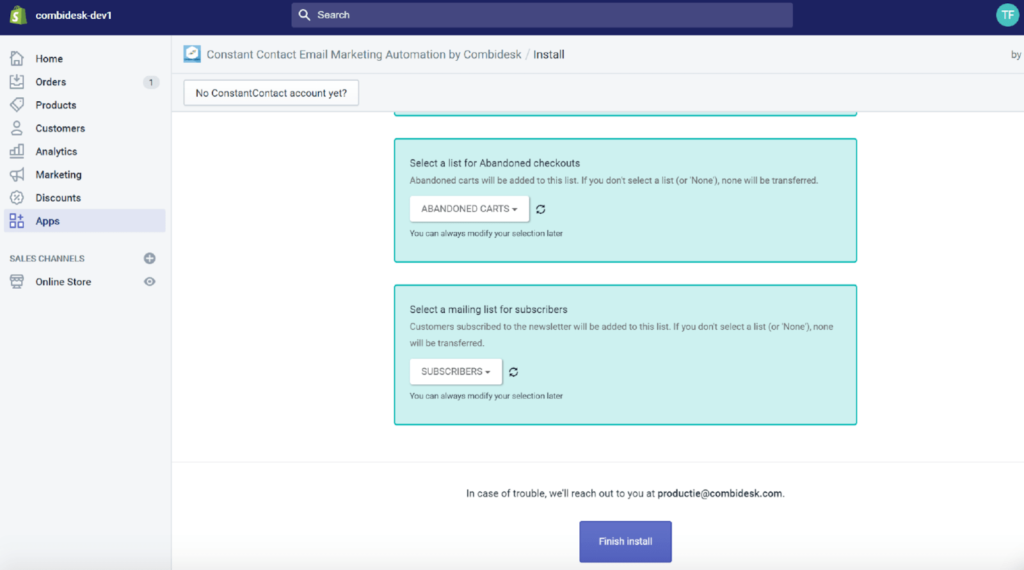Click the Marketing megaphone icon
Viewport: 1024px width, 570px height.
[17, 174]
